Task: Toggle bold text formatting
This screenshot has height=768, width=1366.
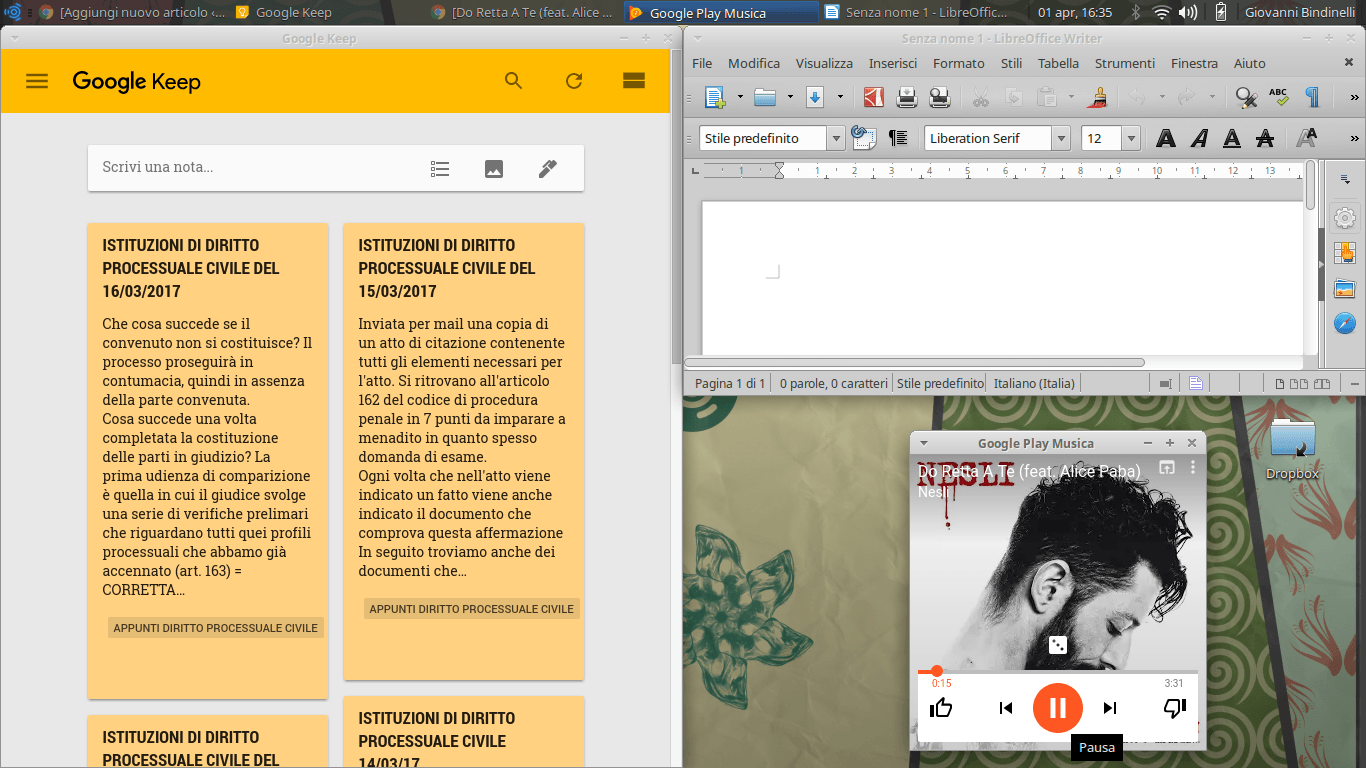Action: tap(1165, 139)
